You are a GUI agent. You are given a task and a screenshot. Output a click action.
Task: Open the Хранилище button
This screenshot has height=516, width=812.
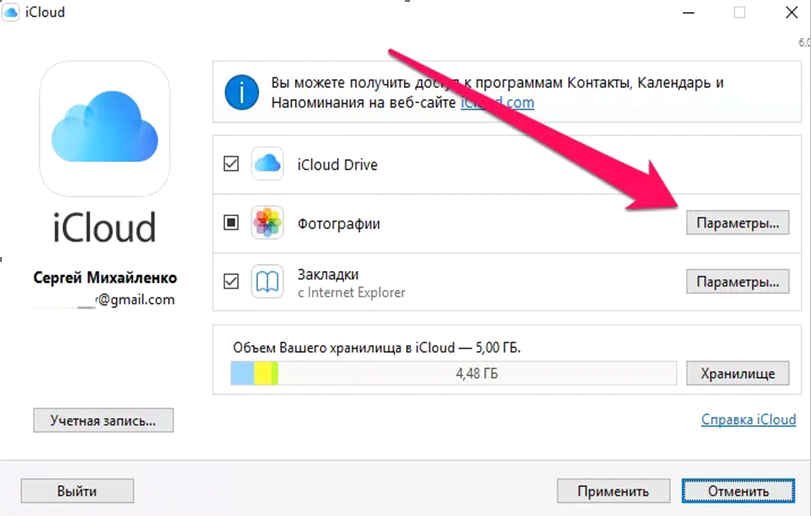pos(737,374)
